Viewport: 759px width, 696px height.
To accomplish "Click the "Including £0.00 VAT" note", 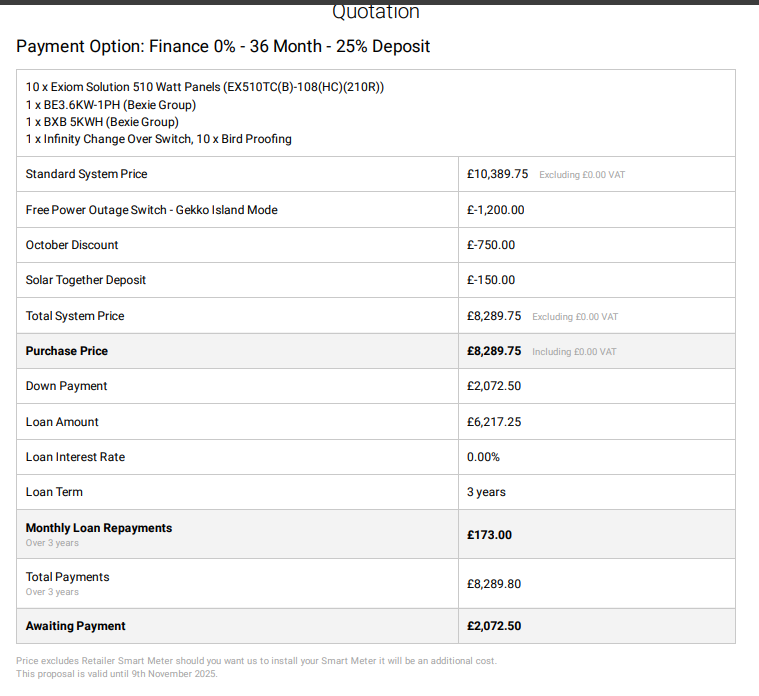I will [x=575, y=352].
